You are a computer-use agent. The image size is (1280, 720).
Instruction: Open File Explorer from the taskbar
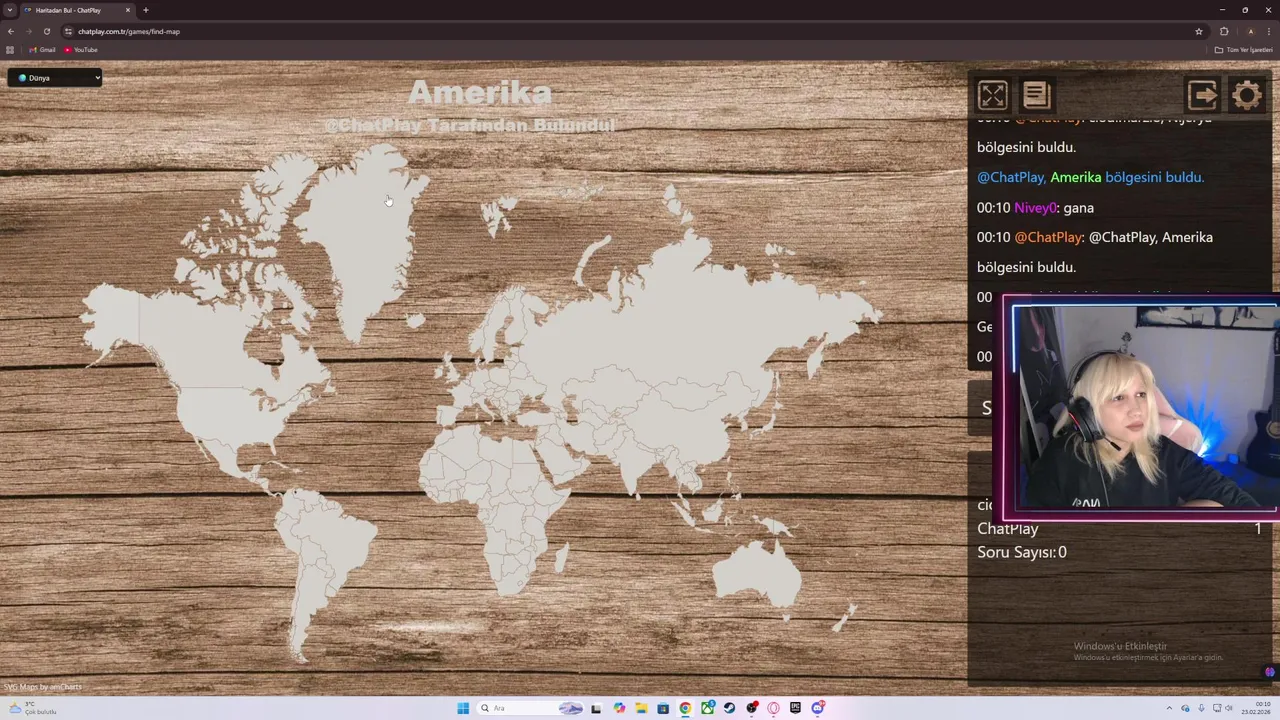tap(641, 708)
